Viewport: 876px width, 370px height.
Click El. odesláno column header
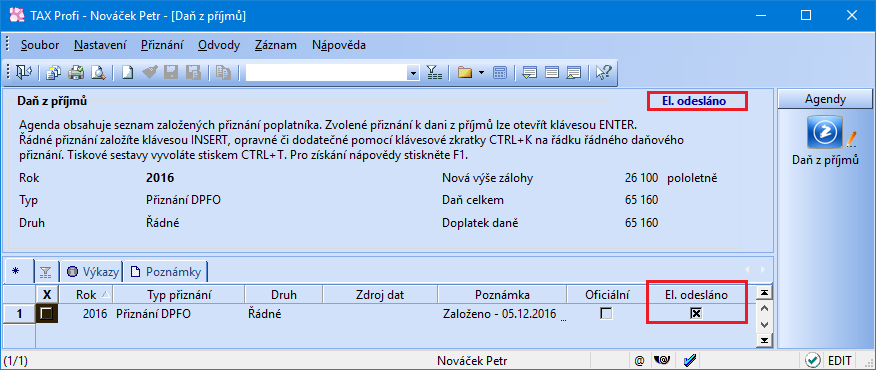(696, 295)
